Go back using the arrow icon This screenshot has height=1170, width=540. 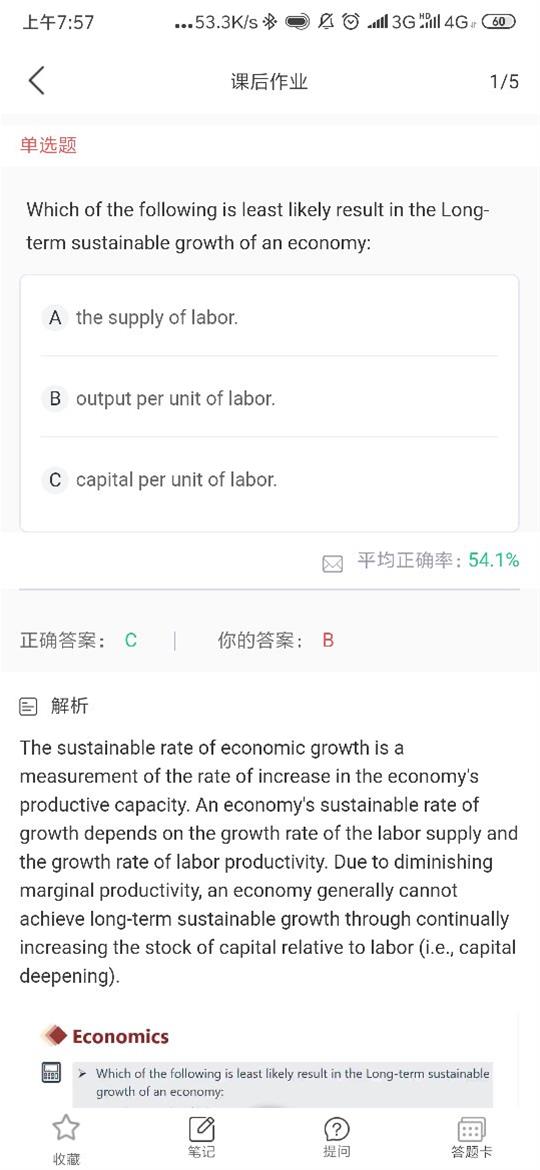36,81
